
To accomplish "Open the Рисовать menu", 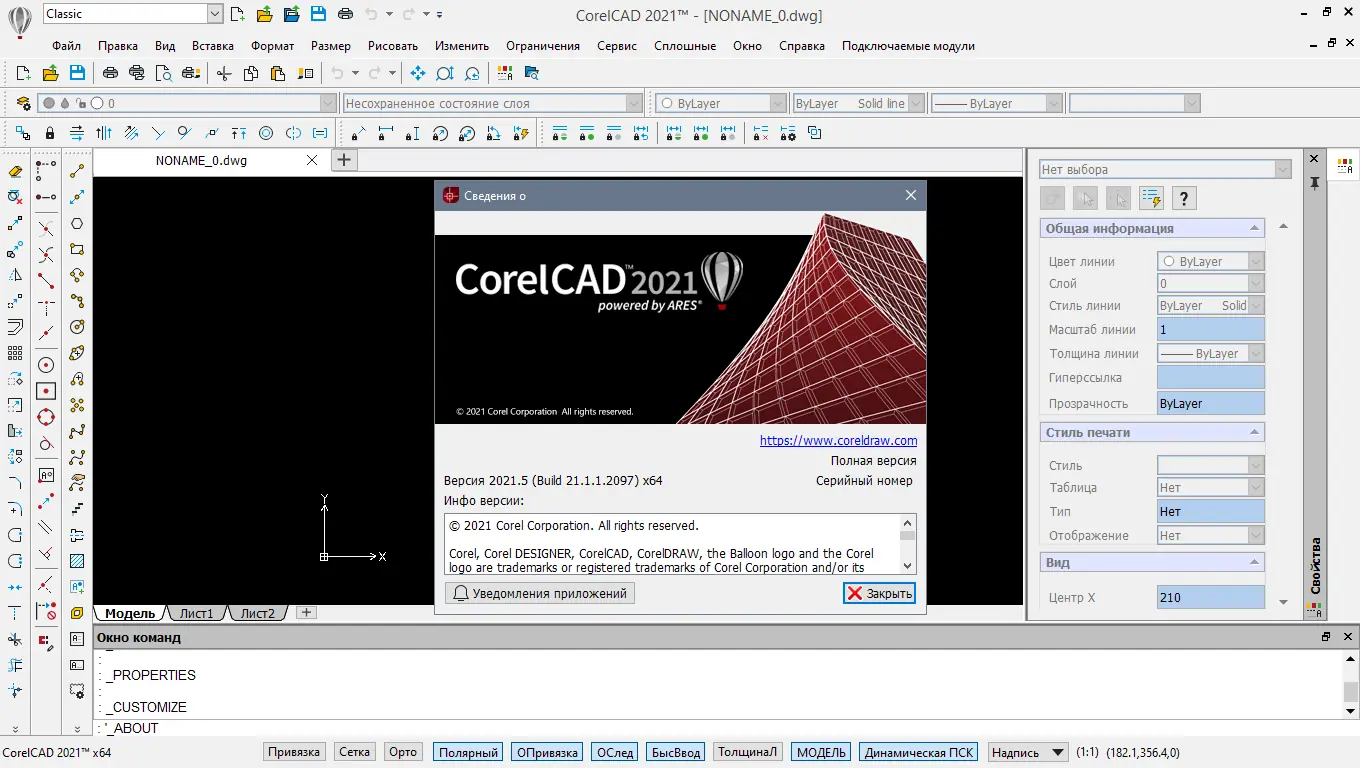I will click(x=393, y=46).
